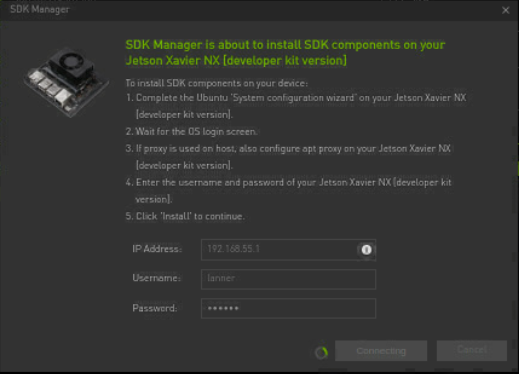Click the 'Username:' label

[157, 278]
